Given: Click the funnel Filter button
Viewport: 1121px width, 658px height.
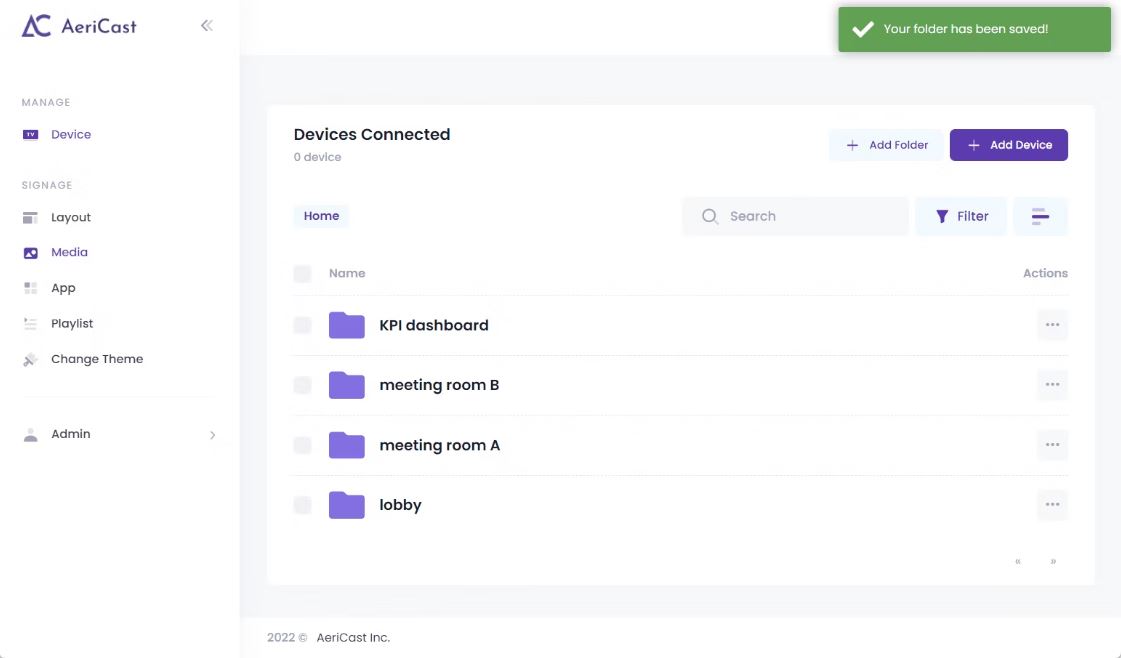Looking at the screenshot, I should [961, 216].
